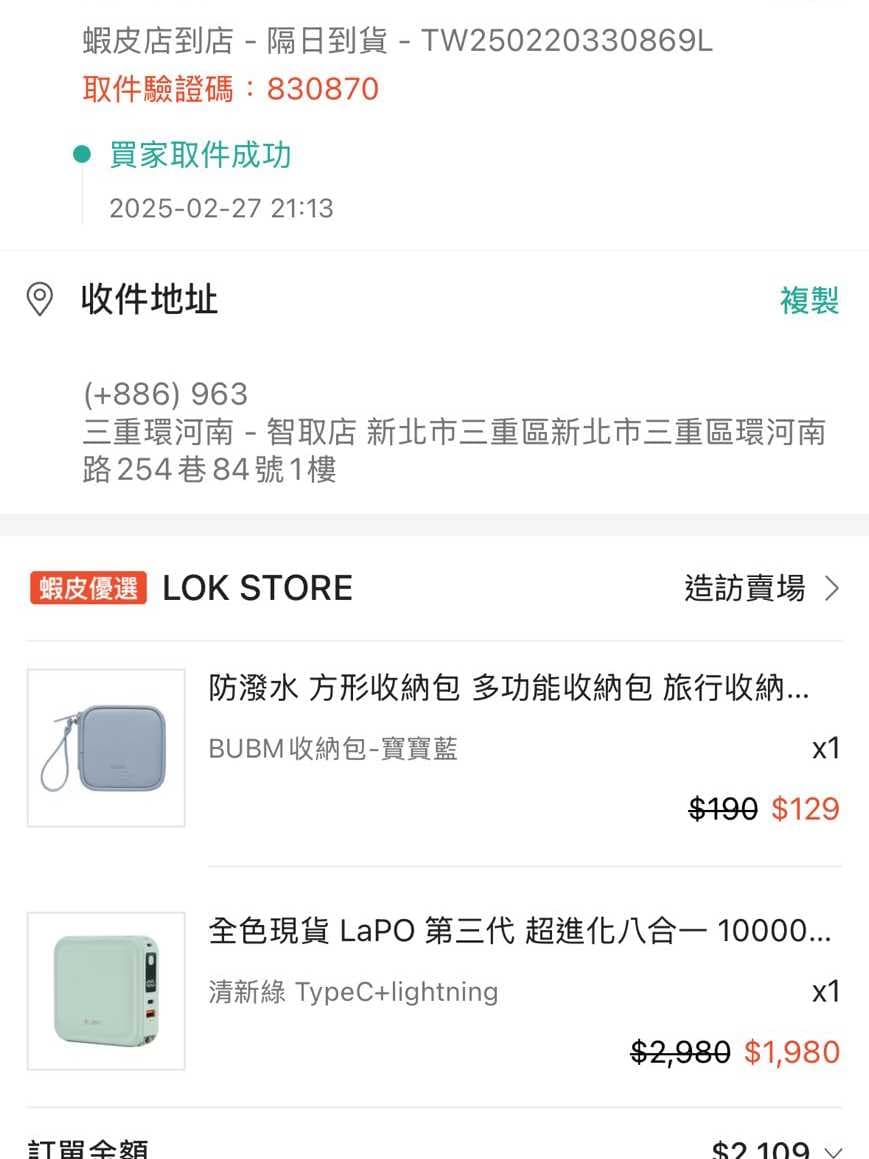Tap the 買家取件成功 status entry
Image resolution: width=869 pixels, height=1159 pixels.
click(x=200, y=155)
